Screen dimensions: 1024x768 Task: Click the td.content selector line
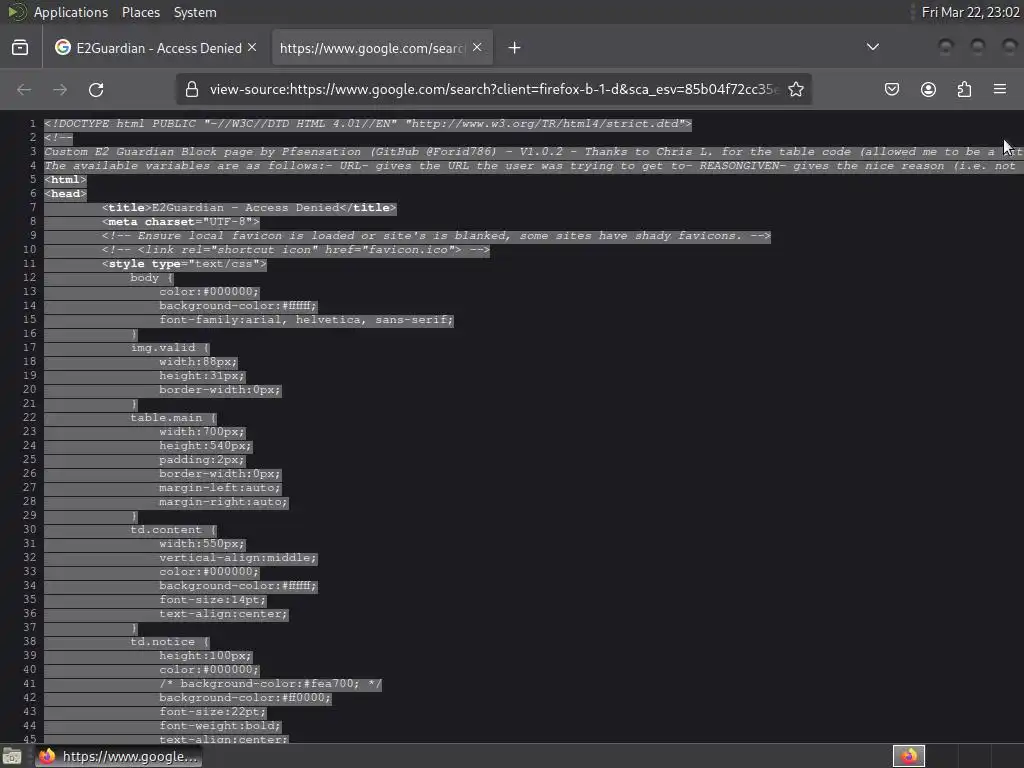pyautogui.click(x=173, y=530)
